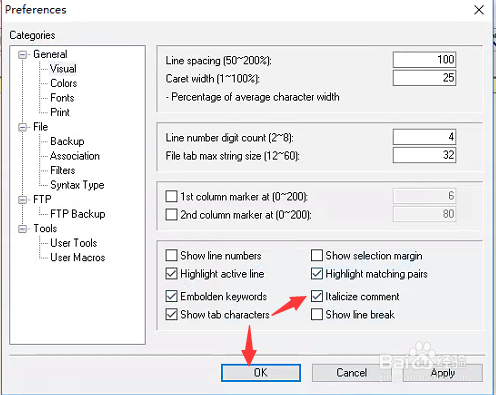The width and height of the screenshot is (496, 395).
Task: Select the Visual category
Action: click(63, 69)
